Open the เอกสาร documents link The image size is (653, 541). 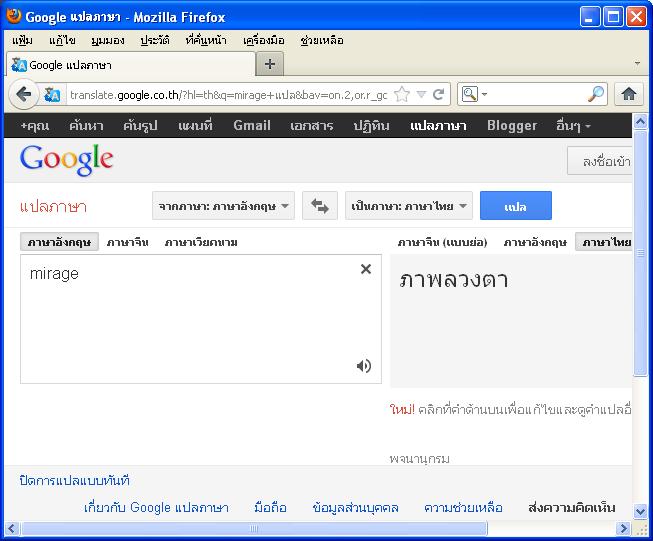[x=312, y=125]
